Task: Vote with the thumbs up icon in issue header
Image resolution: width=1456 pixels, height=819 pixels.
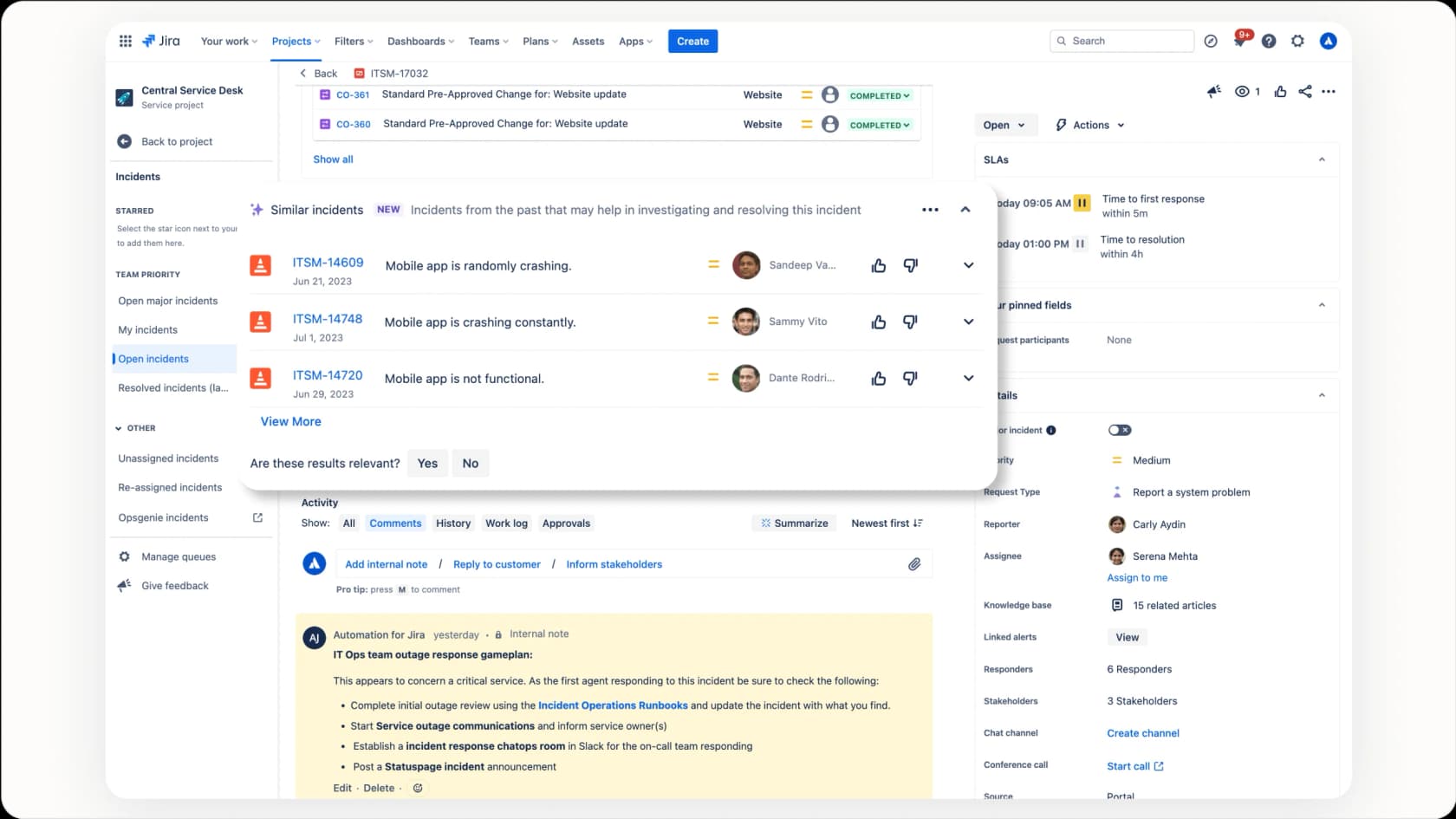Action: pyautogui.click(x=1280, y=91)
